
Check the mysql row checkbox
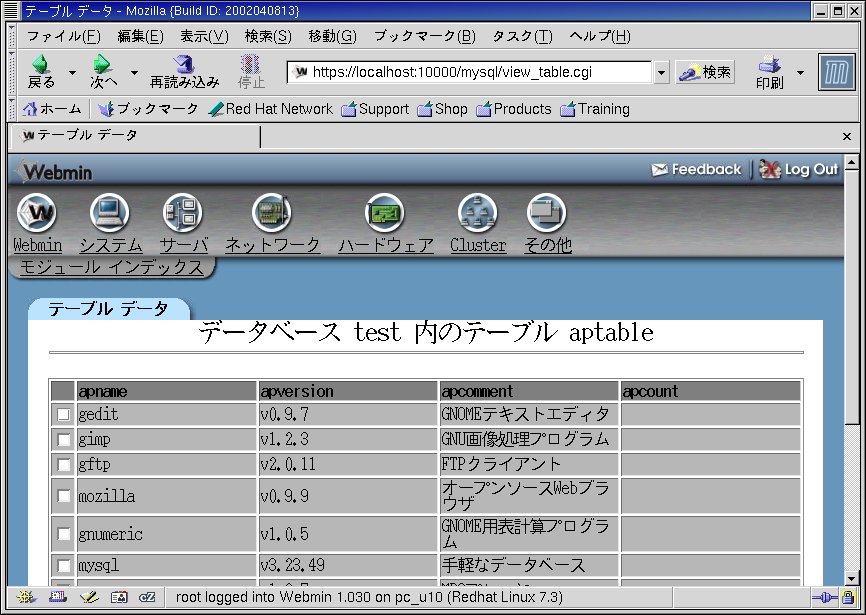tap(64, 565)
